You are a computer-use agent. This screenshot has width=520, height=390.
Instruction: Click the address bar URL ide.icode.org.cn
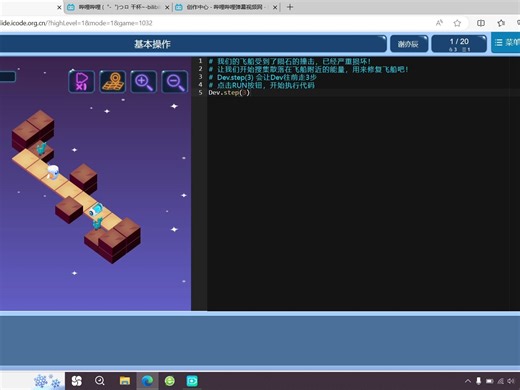(x=77, y=23)
